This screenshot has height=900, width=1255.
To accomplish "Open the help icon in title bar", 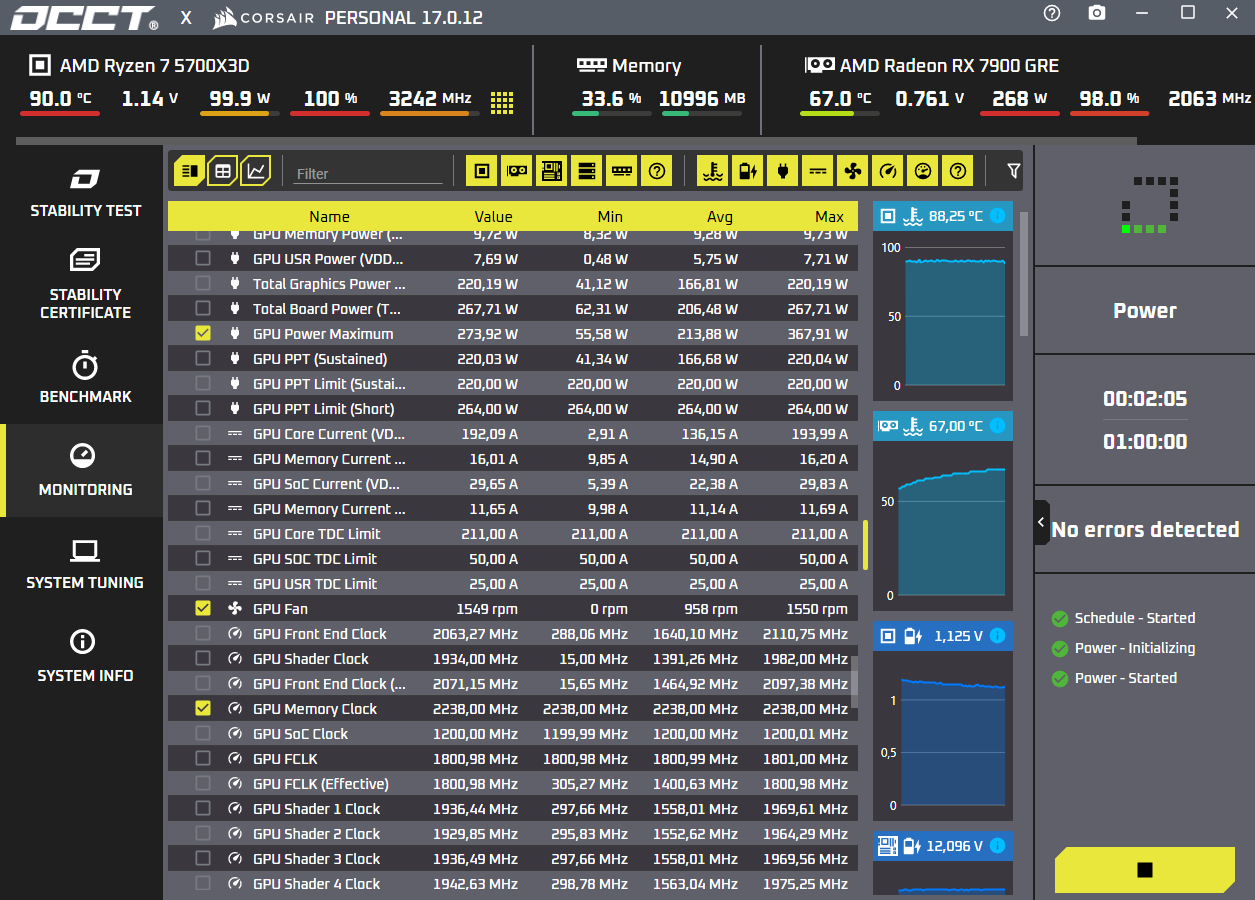I will (x=1052, y=13).
